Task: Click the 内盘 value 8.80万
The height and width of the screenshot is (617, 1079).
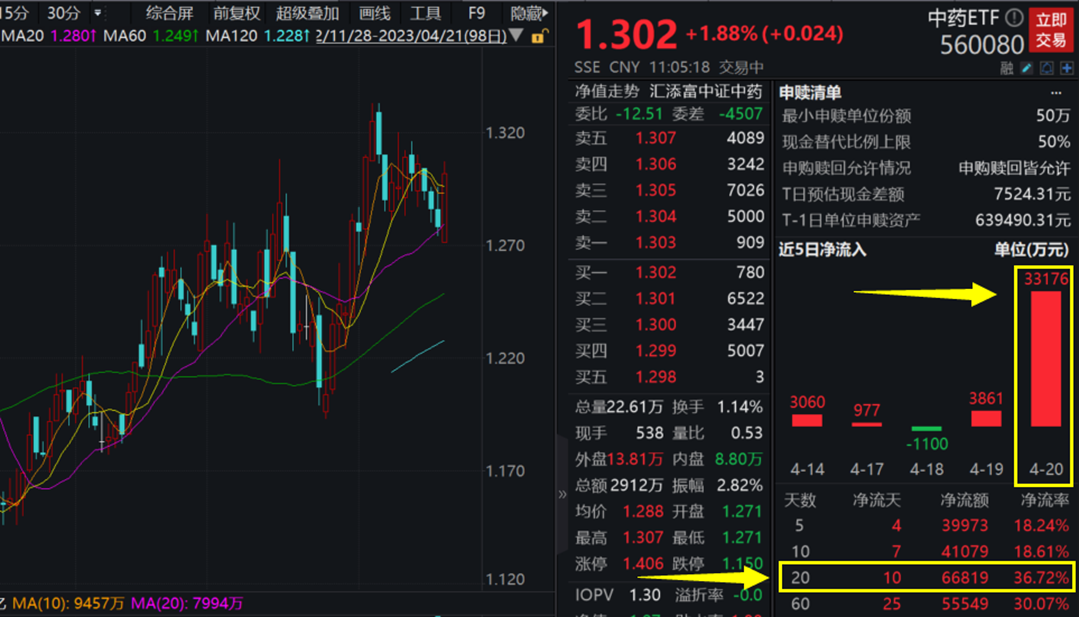Action: [739, 459]
